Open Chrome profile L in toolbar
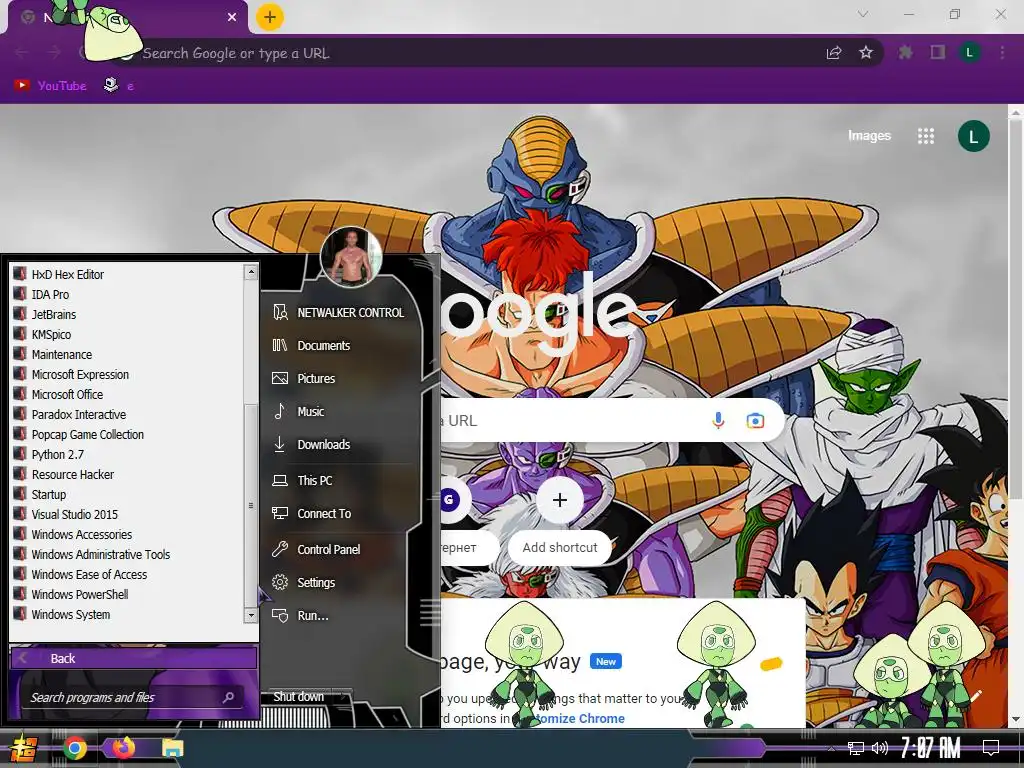The image size is (1024, 768). click(970, 53)
